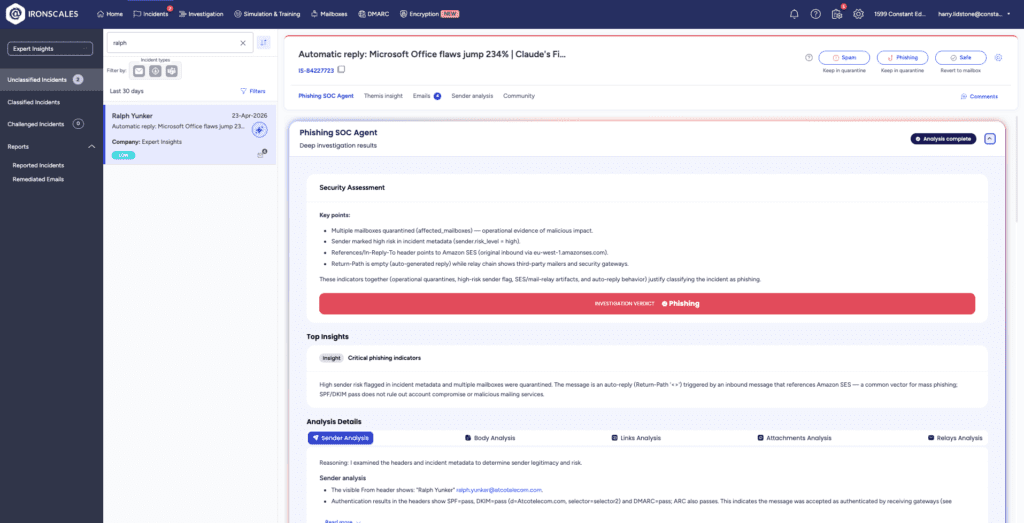The image size is (1024, 523).
Task: Switch to the Community tab
Action: click(519, 96)
